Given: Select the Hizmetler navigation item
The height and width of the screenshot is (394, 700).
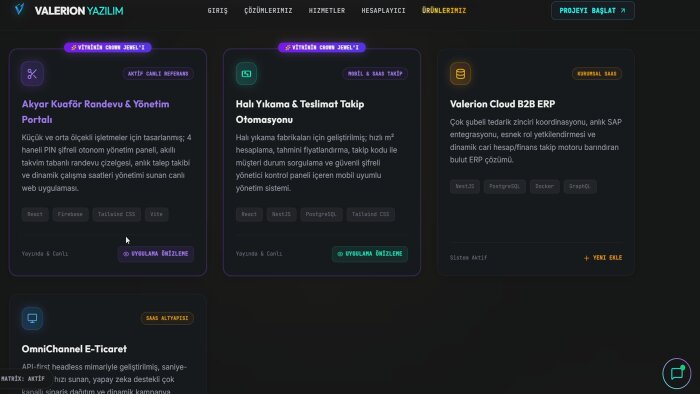Looking at the screenshot, I should tap(327, 10).
